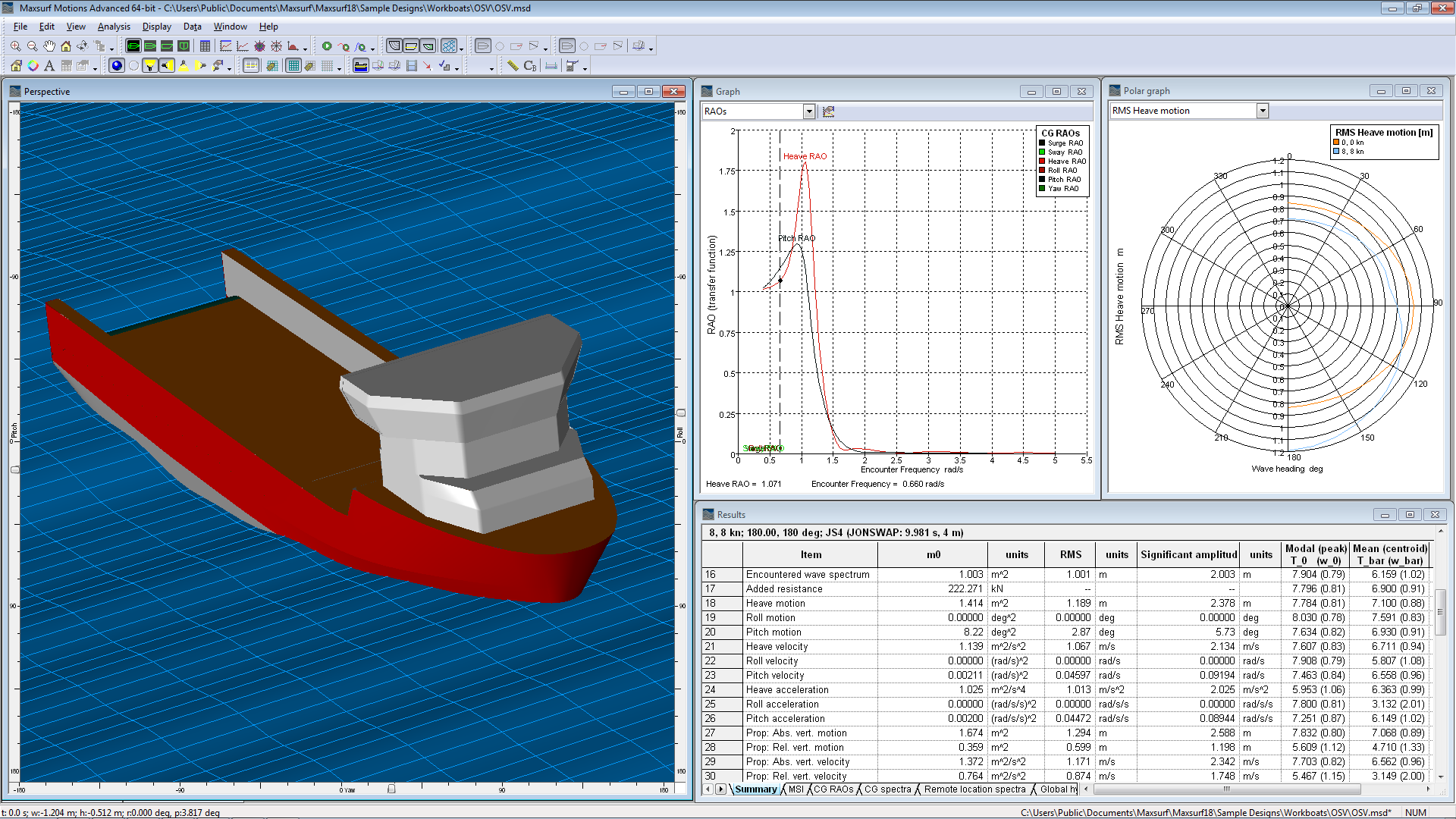1456x819 pixels.
Task: Click the Pitch motion m0 cell 8.22
Action: (933, 632)
